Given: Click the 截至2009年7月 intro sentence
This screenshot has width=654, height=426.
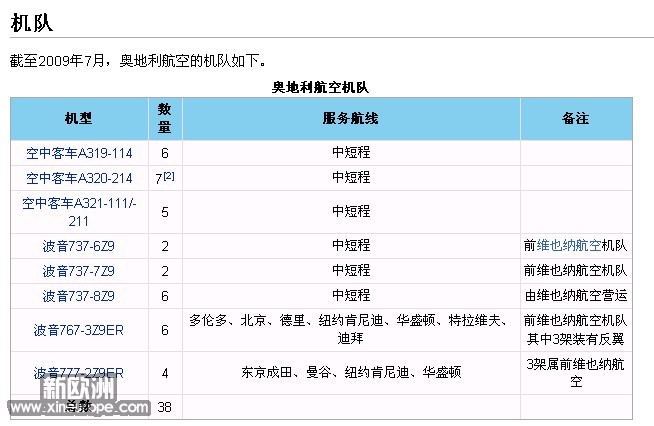Looking at the screenshot, I should (x=138, y=61).
